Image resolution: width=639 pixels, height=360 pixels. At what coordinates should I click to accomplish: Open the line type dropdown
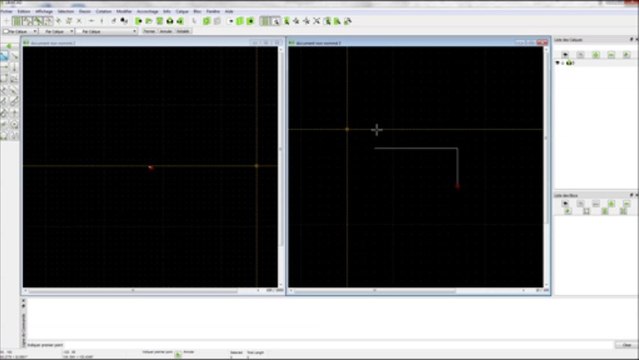click(106, 31)
